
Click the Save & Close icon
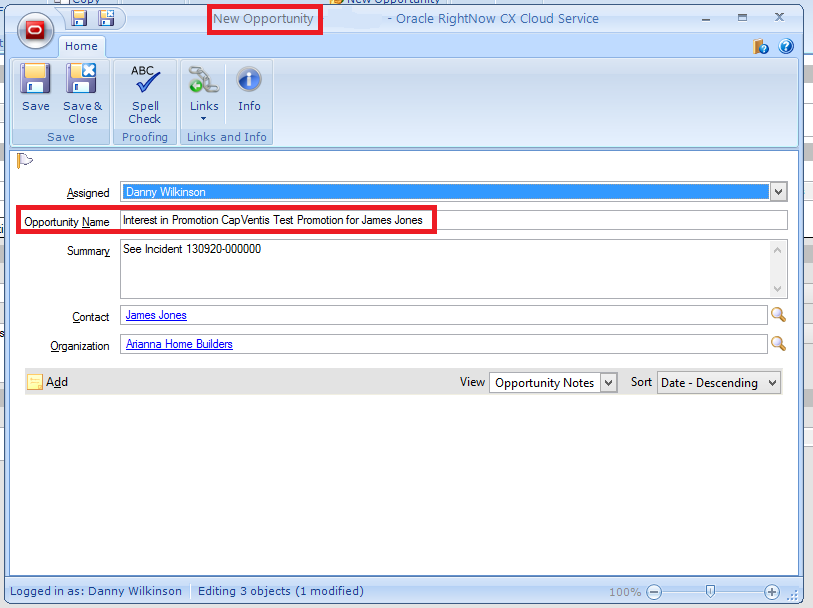pos(83,93)
